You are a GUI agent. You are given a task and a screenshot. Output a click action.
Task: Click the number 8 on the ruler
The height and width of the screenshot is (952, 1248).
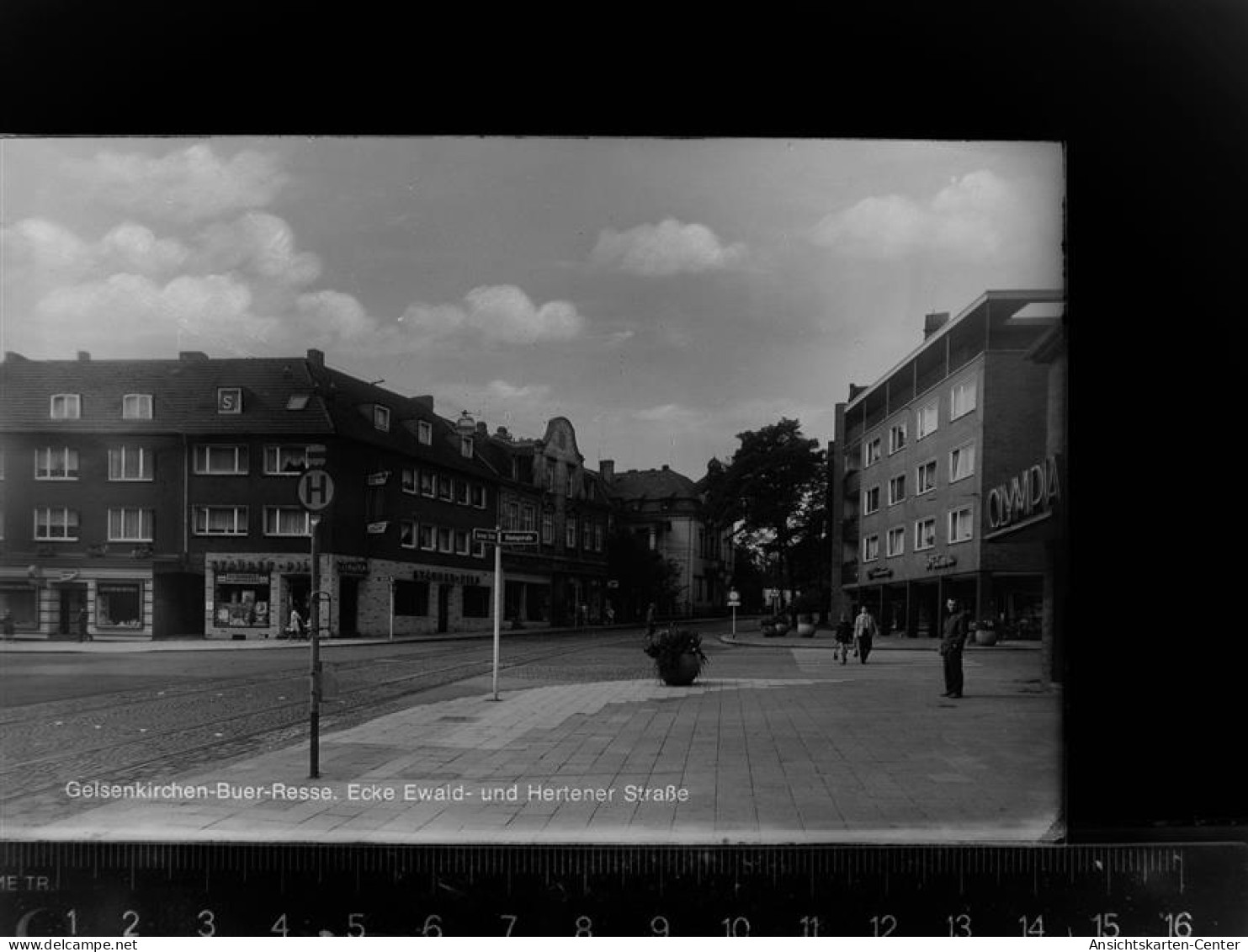click(x=583, y=926)
